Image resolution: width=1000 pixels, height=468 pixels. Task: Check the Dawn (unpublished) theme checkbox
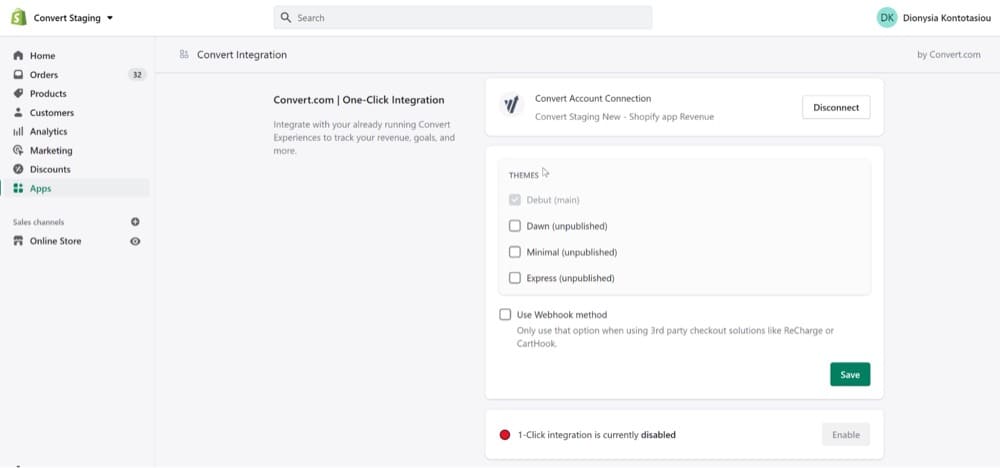point(515,226)
